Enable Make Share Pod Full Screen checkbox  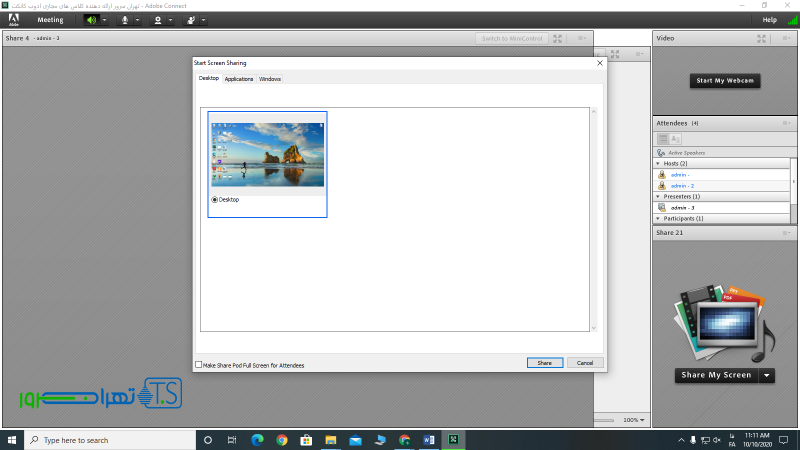[198, 365]
